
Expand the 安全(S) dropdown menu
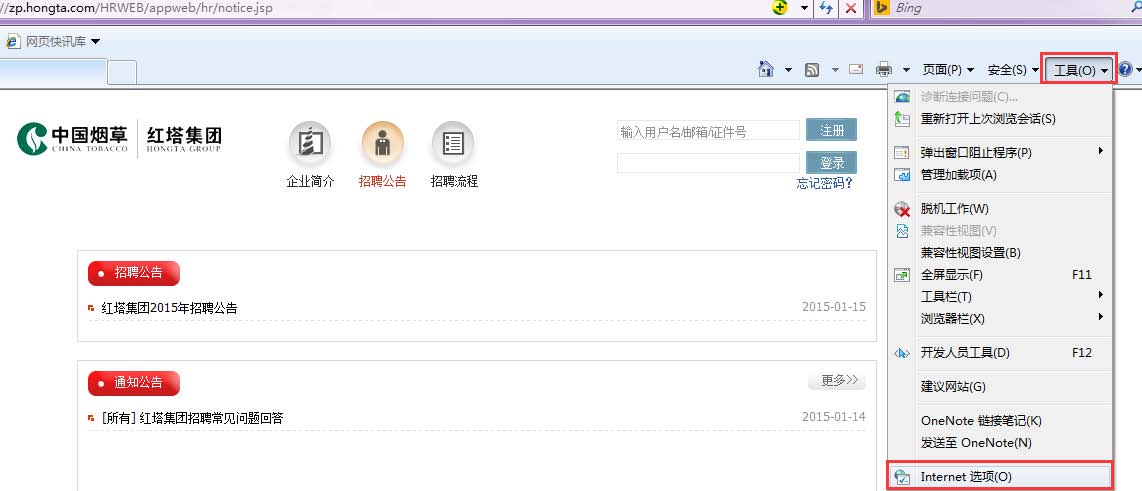point(1012,69)
